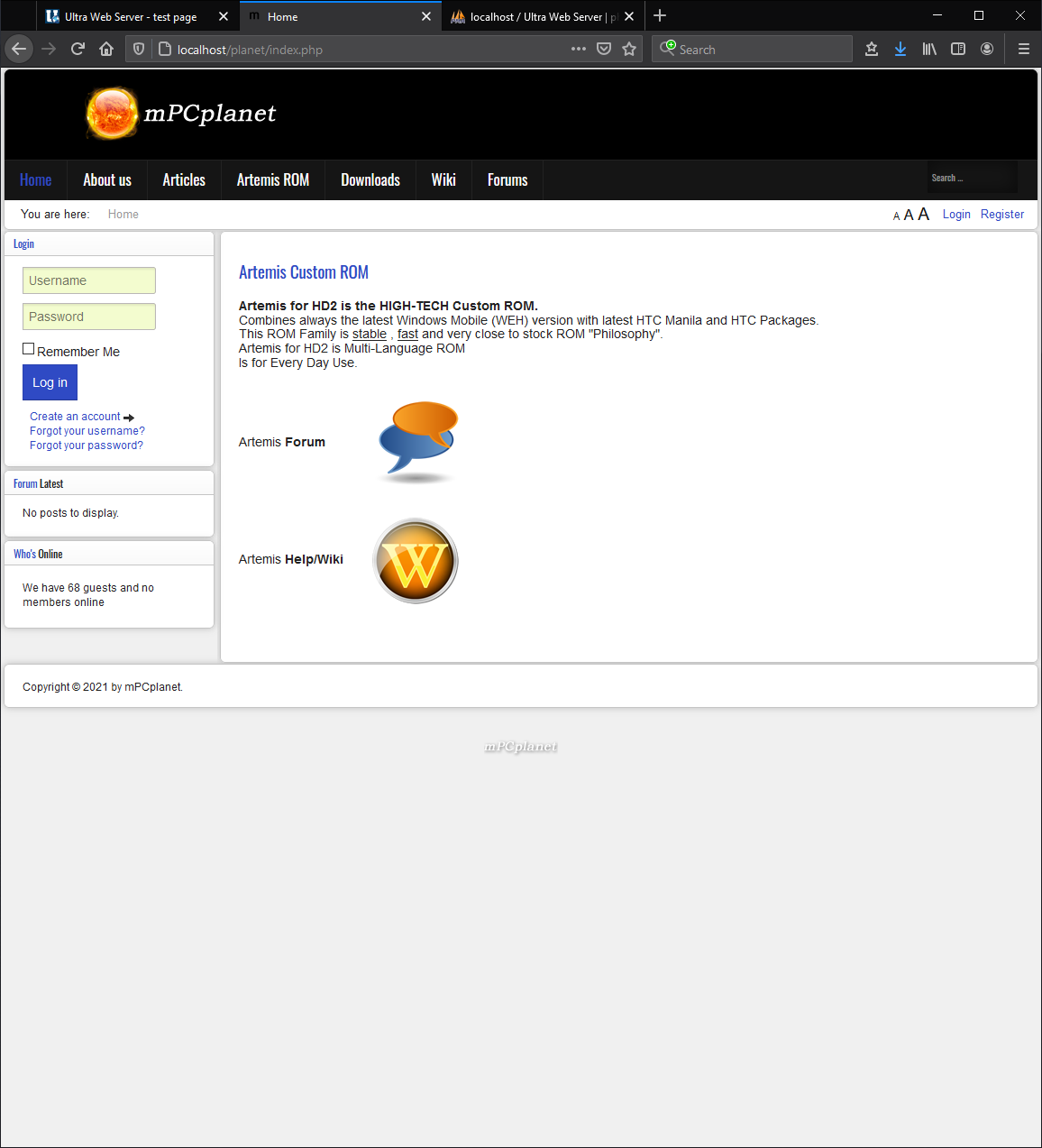Toggle the sidebar view icon
Screen dimensions: 1042x1148
point(958,49)
